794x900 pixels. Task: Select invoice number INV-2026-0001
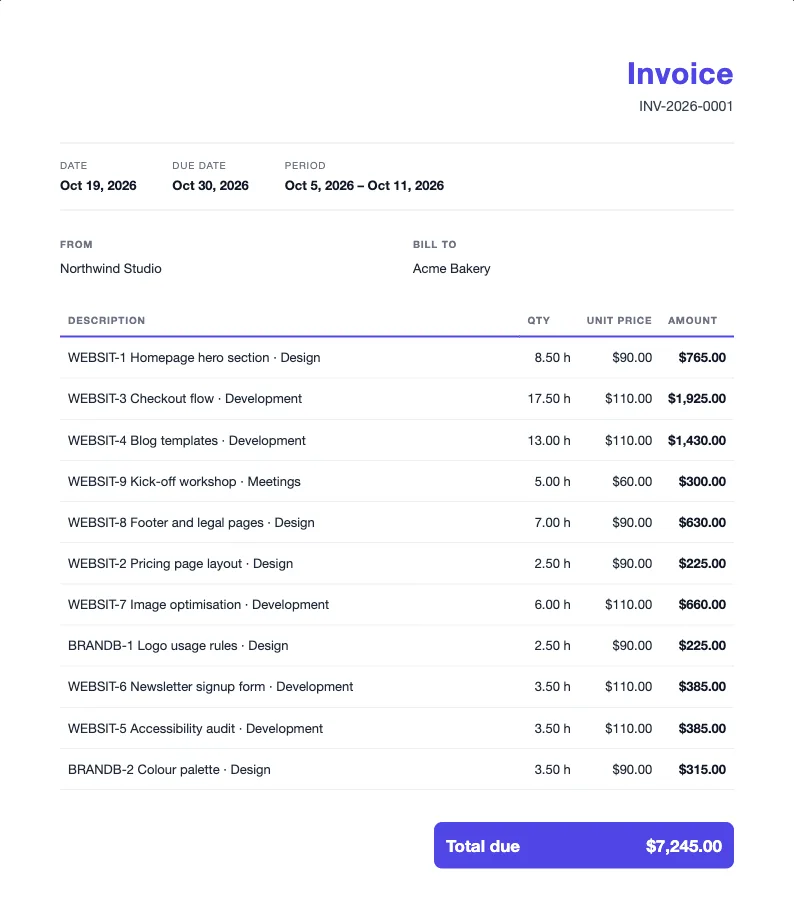pos(686,106)
